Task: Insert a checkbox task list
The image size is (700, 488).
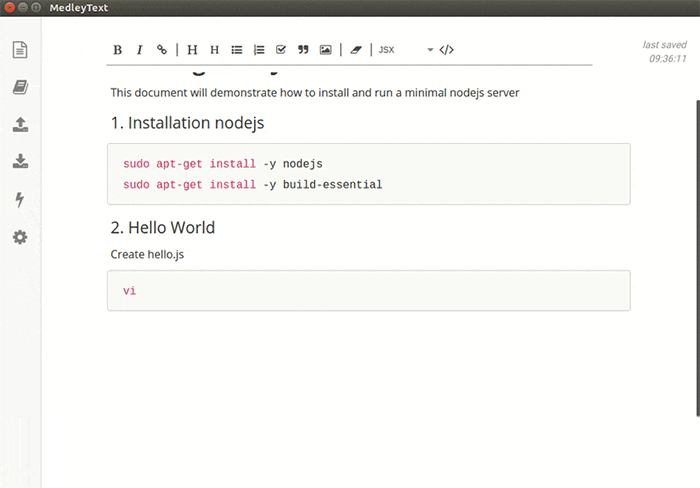Action: 281,49
